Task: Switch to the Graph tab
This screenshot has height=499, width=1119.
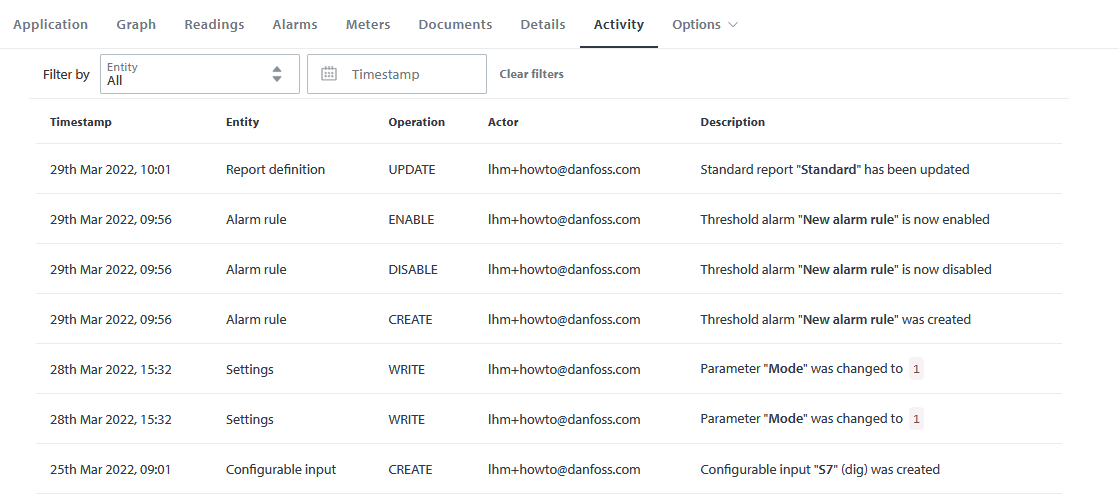Action: (x=136, y=24)
